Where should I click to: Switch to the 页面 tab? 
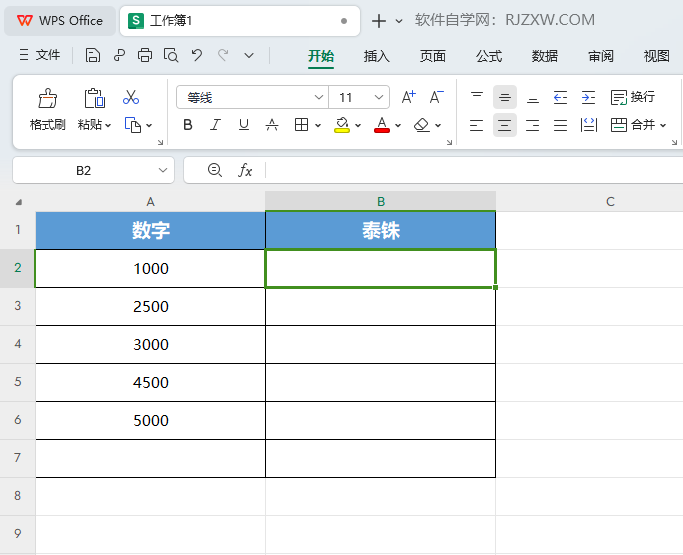(x=433, y=56)
